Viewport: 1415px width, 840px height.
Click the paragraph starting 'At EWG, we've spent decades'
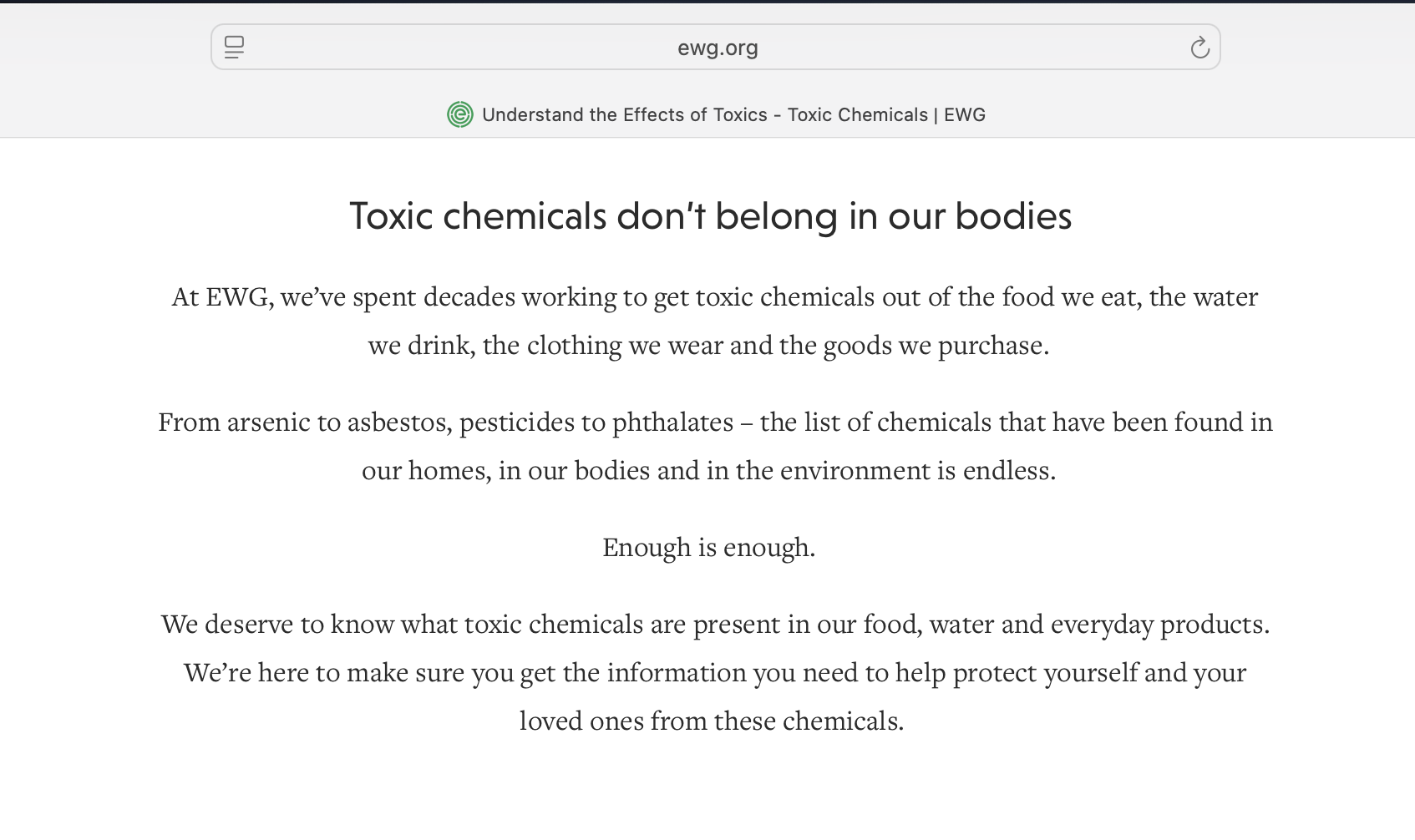click(714, 321)
